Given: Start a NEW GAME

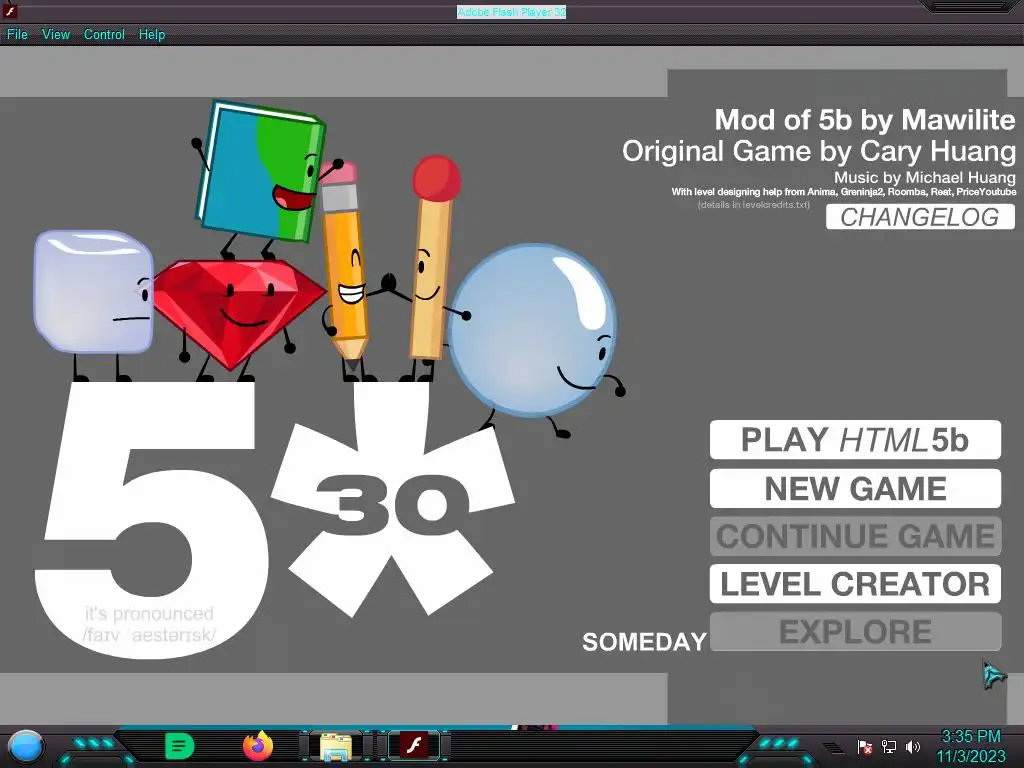Looking at the screenshot, I should 855,488.
